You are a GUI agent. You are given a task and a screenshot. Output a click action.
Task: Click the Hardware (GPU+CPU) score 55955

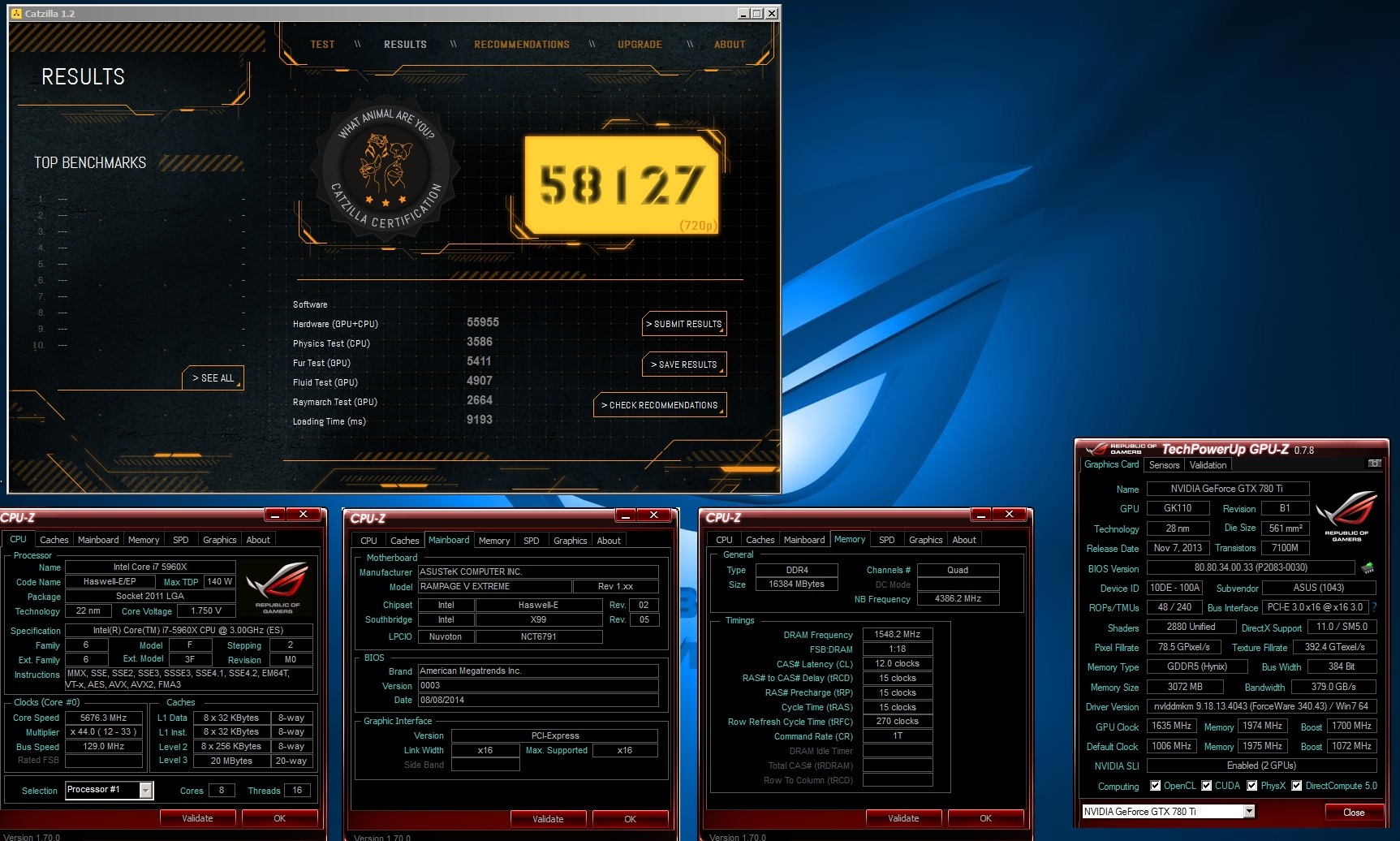tap(483, 322)
